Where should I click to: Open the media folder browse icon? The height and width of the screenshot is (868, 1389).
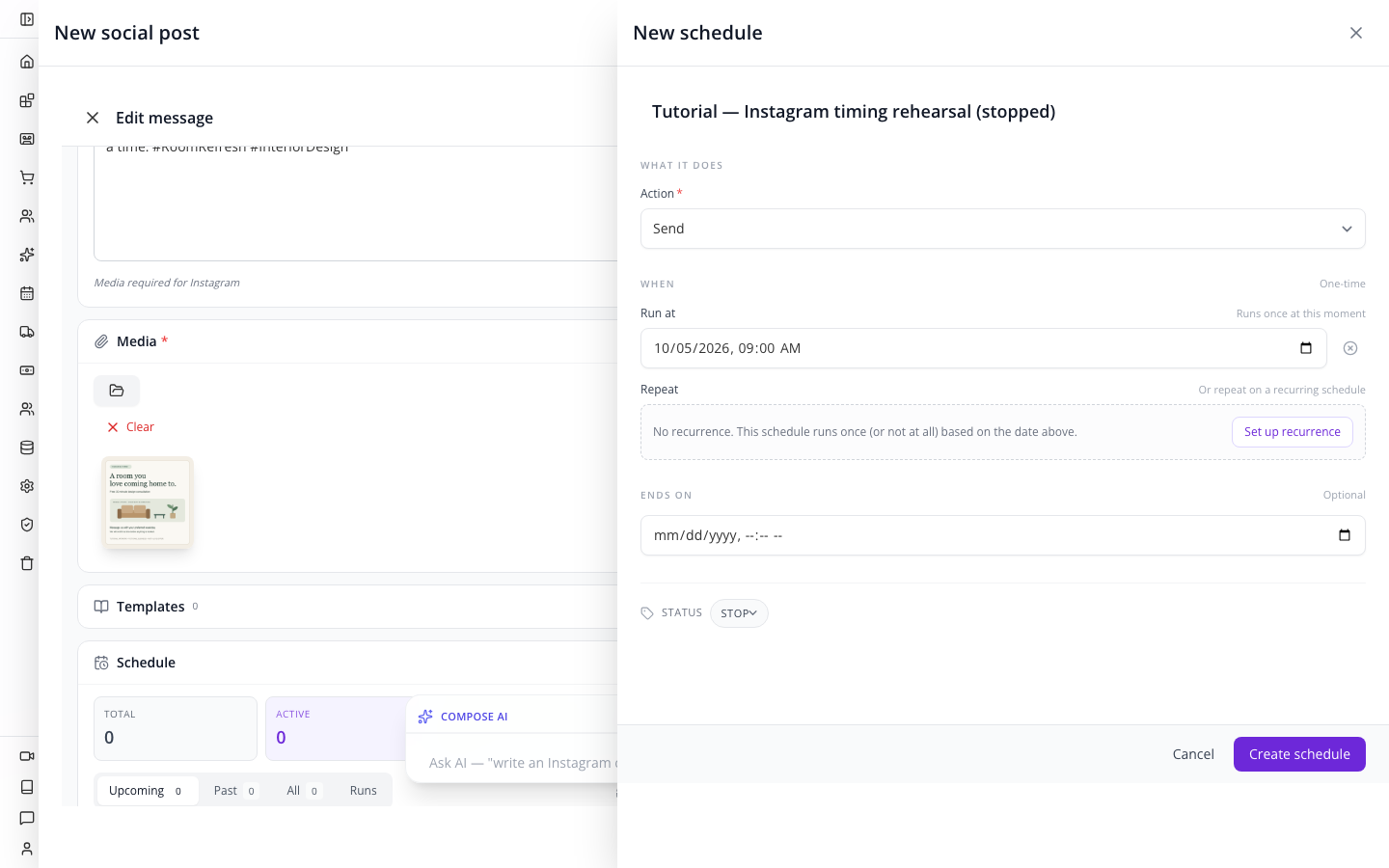117,391
